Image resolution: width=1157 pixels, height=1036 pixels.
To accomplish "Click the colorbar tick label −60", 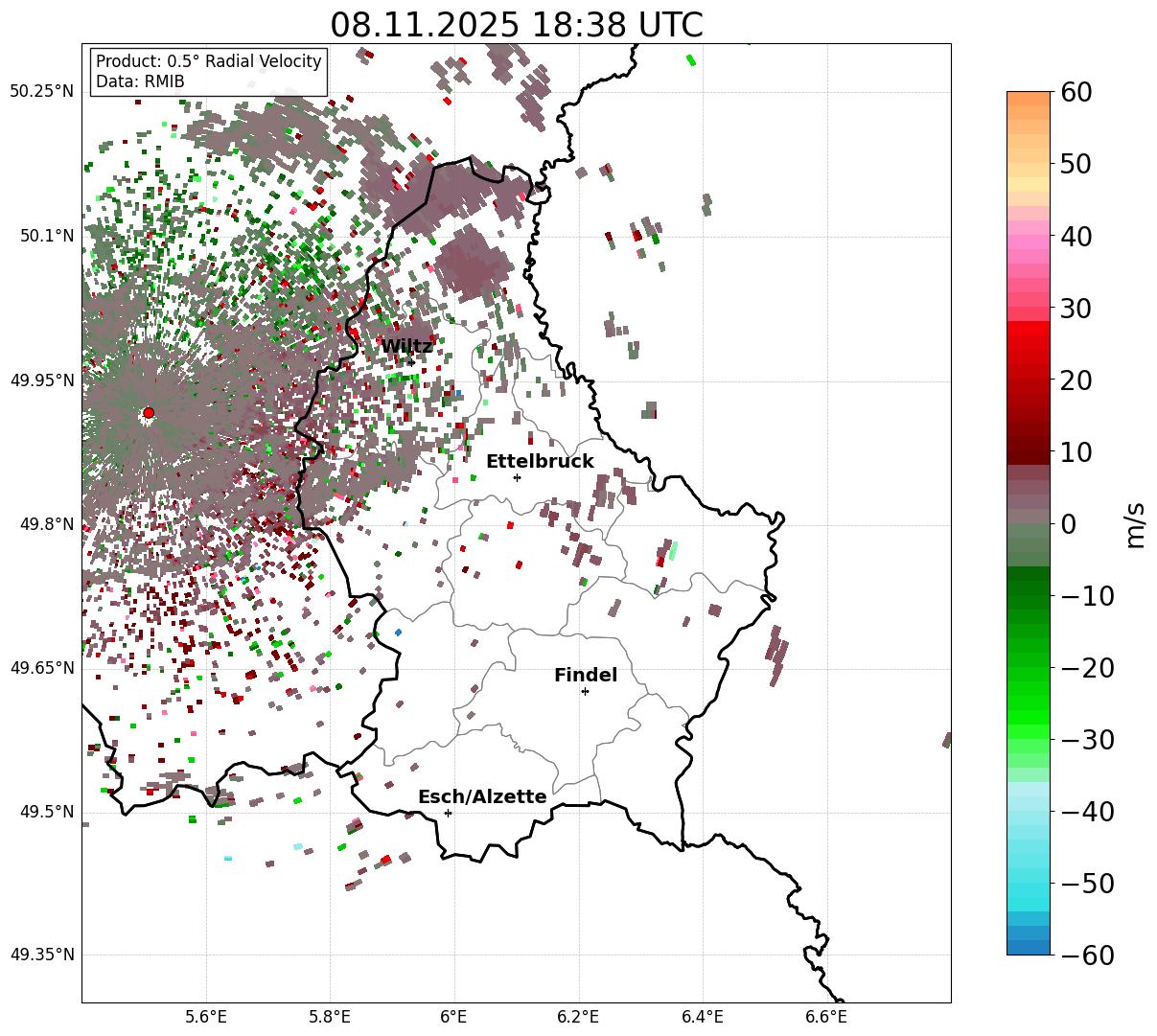I will pos(1087,955).
